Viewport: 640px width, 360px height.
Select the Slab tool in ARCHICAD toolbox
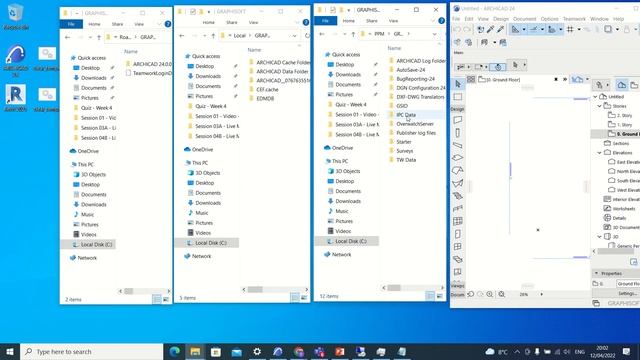[458, 158]
